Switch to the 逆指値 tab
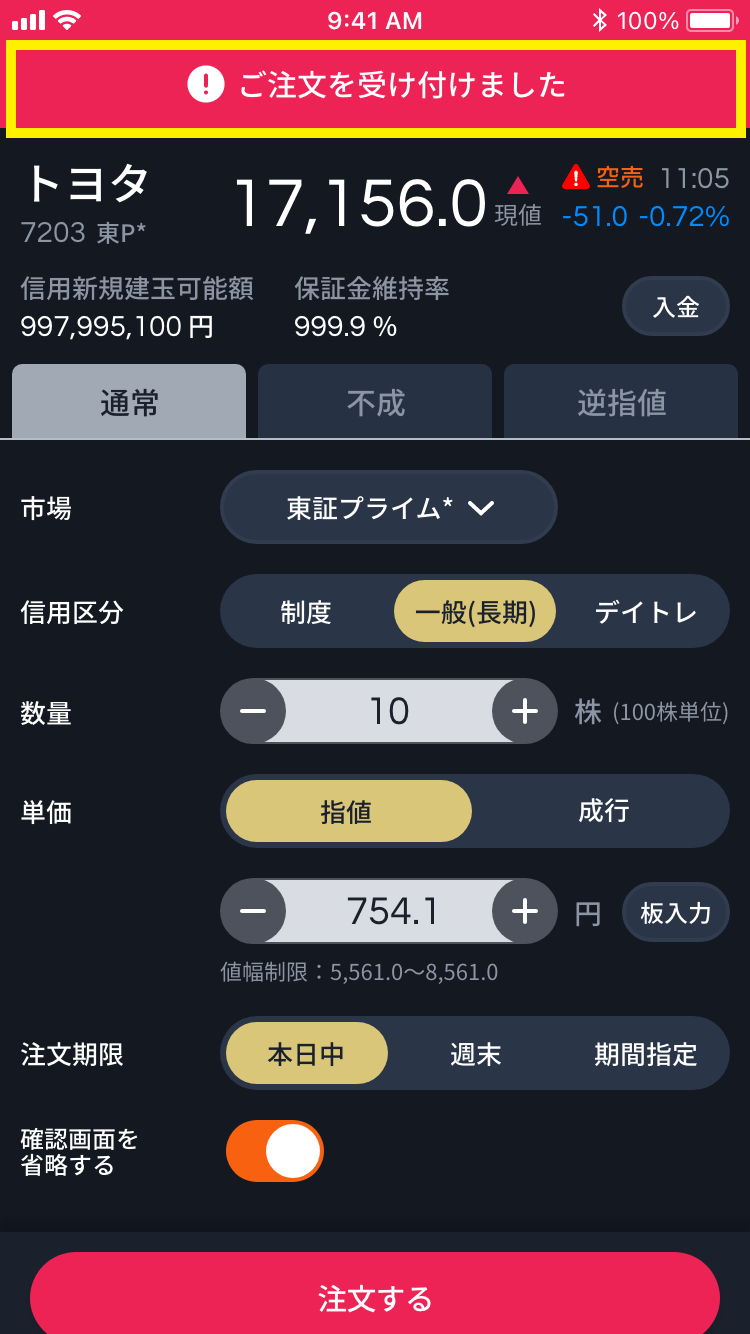Viewport: 750px width, 1334px height. tap(621, 402)
